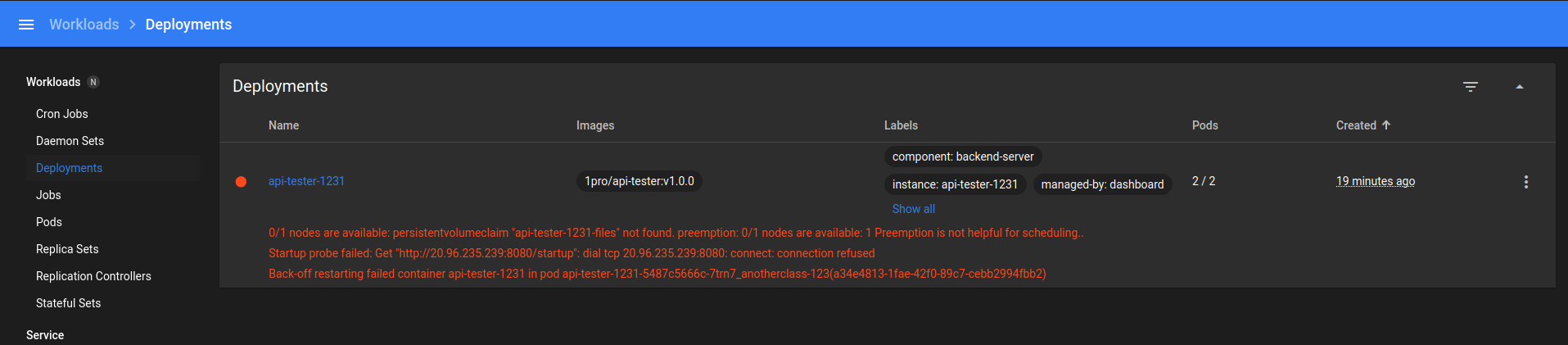This screenshot has height=345, width=1568.
Task: Open actions menu for api-tester-1231
Action: pos(1526,182)
